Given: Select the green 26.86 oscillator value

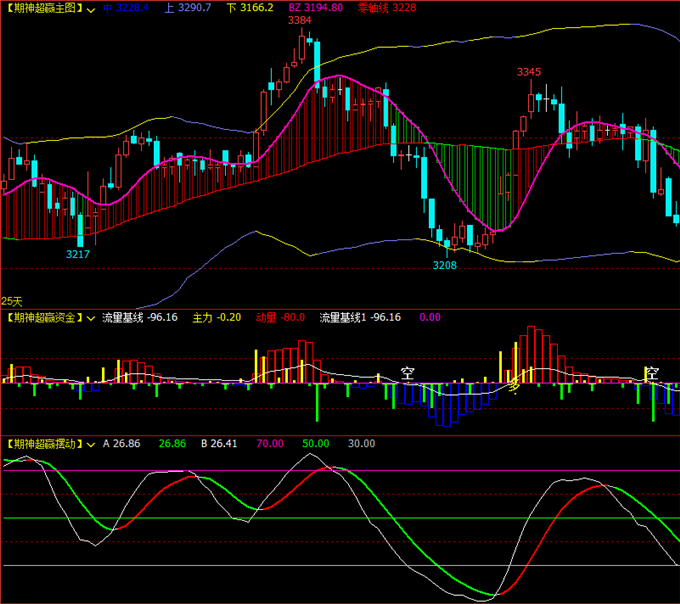Looking at the screenshot, I should (172, 444).
